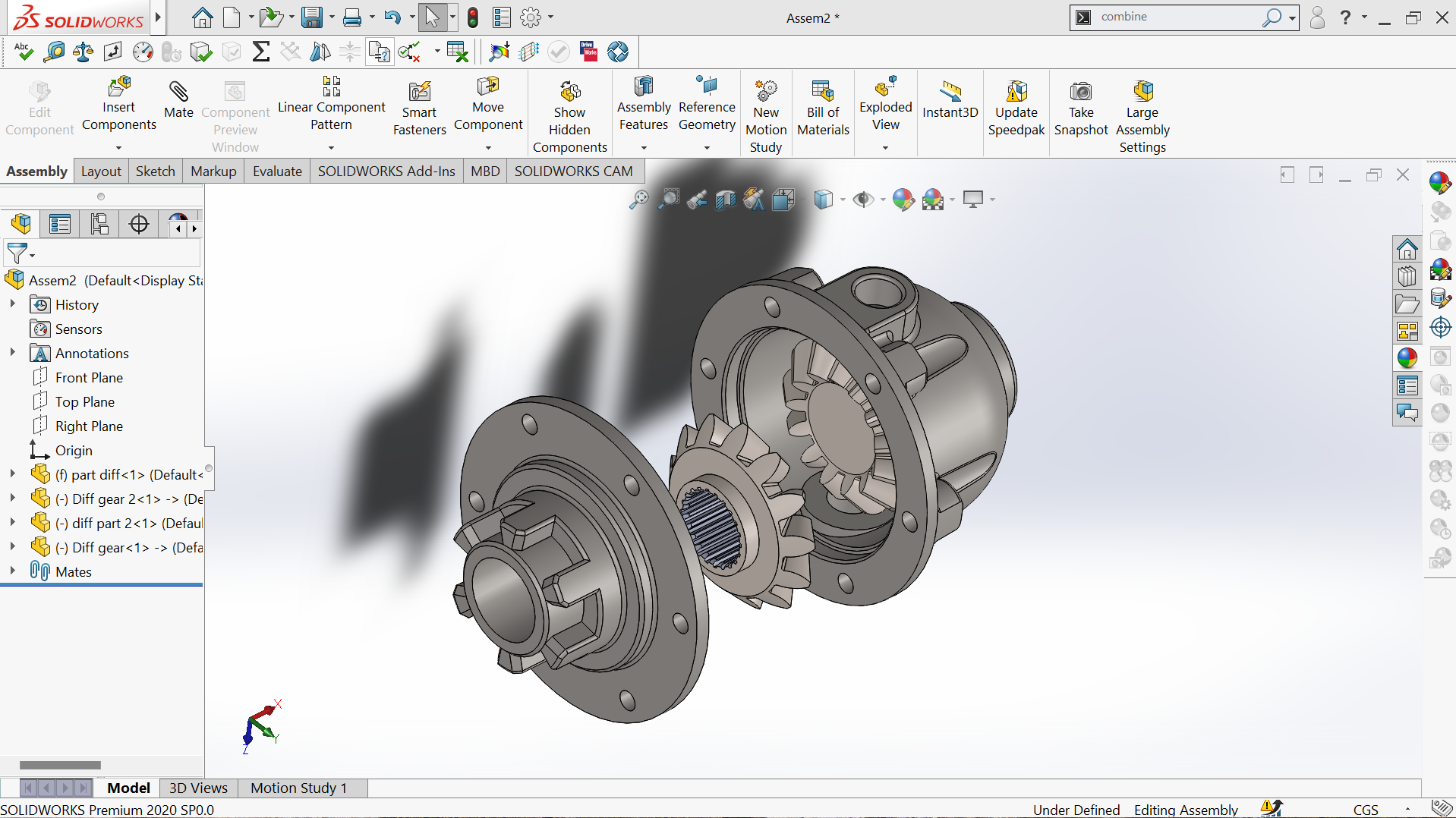The height and width of the screenshot is (818, 1456).
Task: Switch to the Evaluate tab
Action: pos(277,171)
